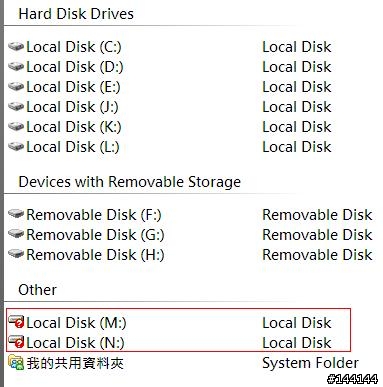Click the Removable Disk (F:) drive icon
The width and height of the screenshot is (383, 387).
click(x=16, y=213)
